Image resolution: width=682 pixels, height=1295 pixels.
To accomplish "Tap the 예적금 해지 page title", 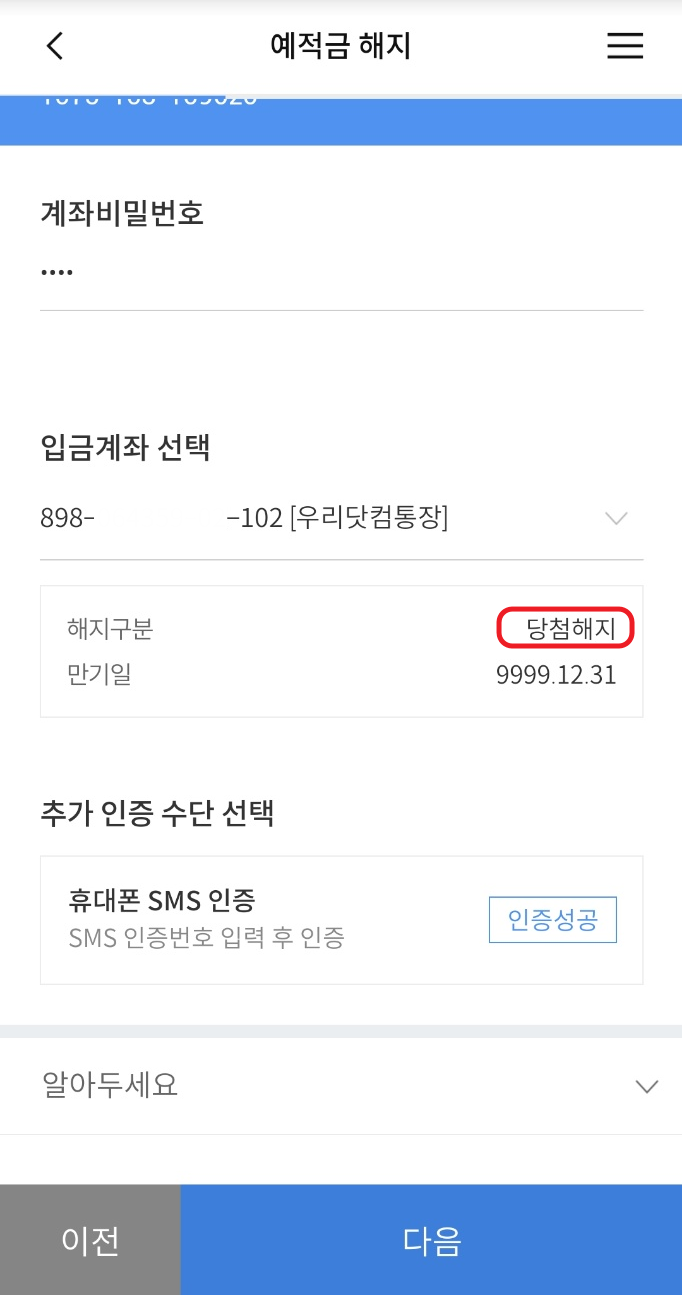I will 341,46.
